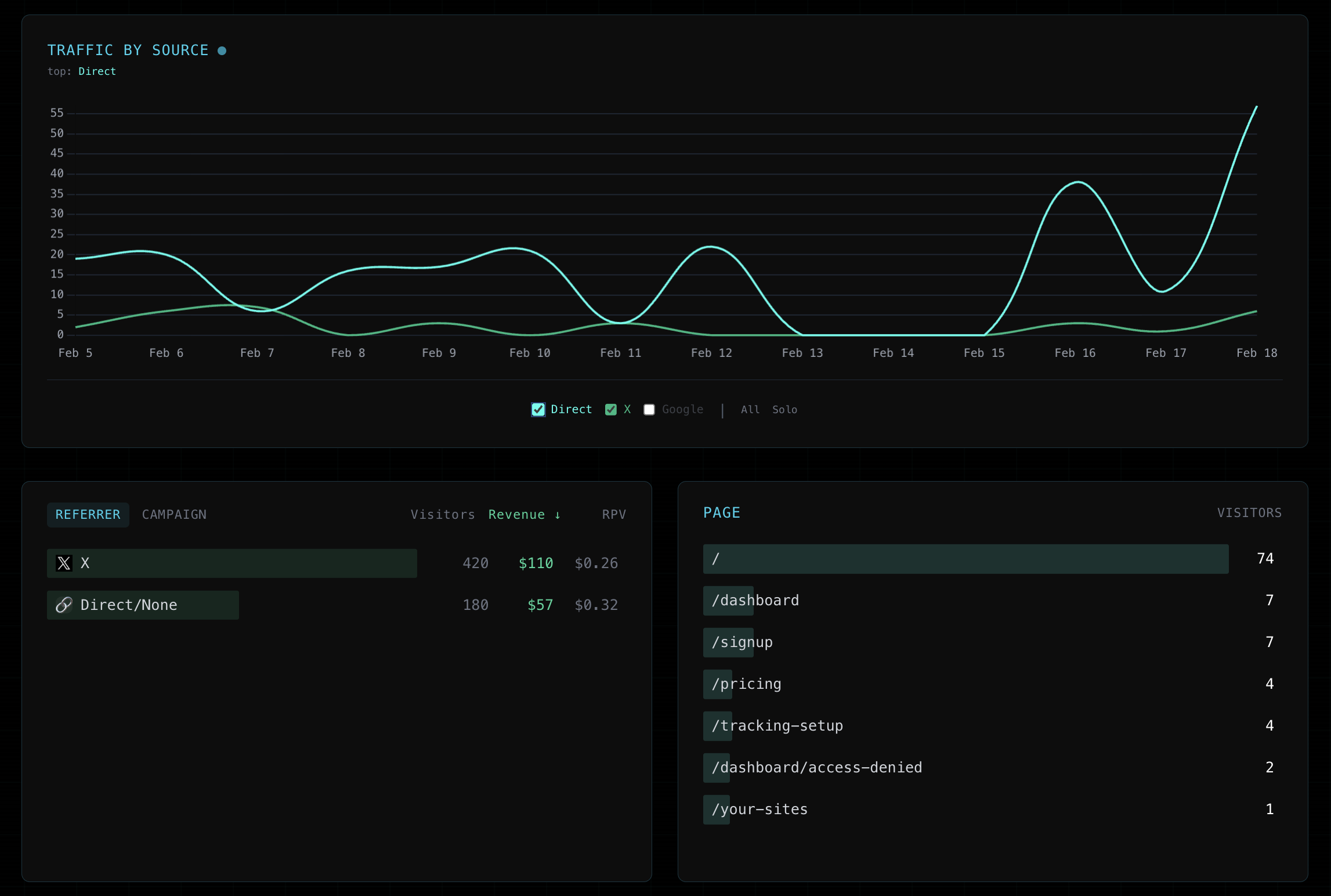
Task: Enable the Google series checkbox
Action: pyautogui.click(x=649, y=410)
